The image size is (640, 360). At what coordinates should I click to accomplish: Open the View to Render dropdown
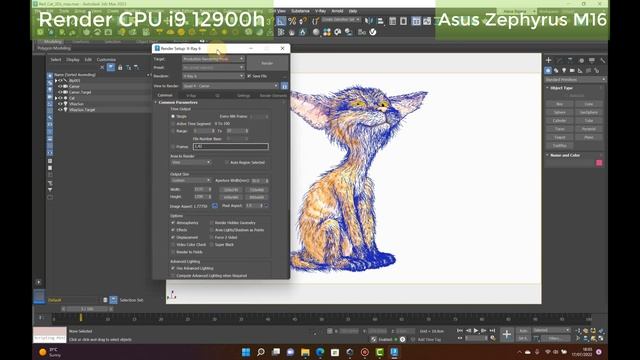(231, 86)
